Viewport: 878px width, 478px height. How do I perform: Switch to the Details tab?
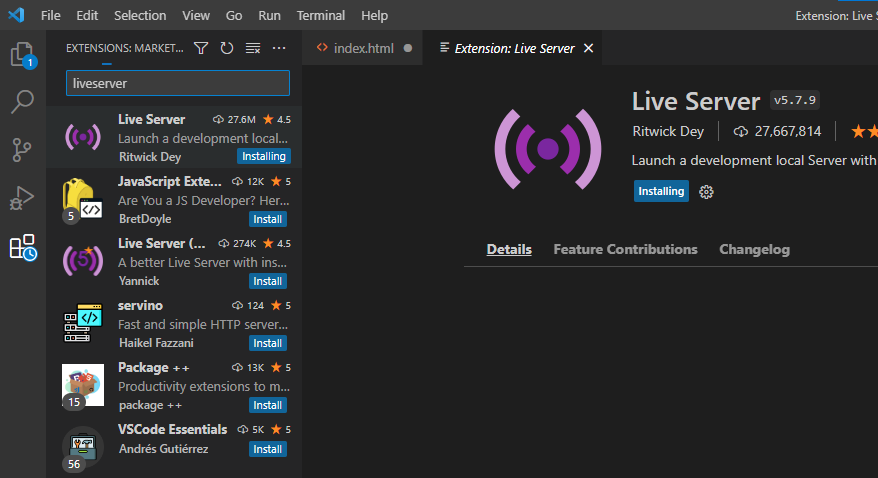coord(509,250)
